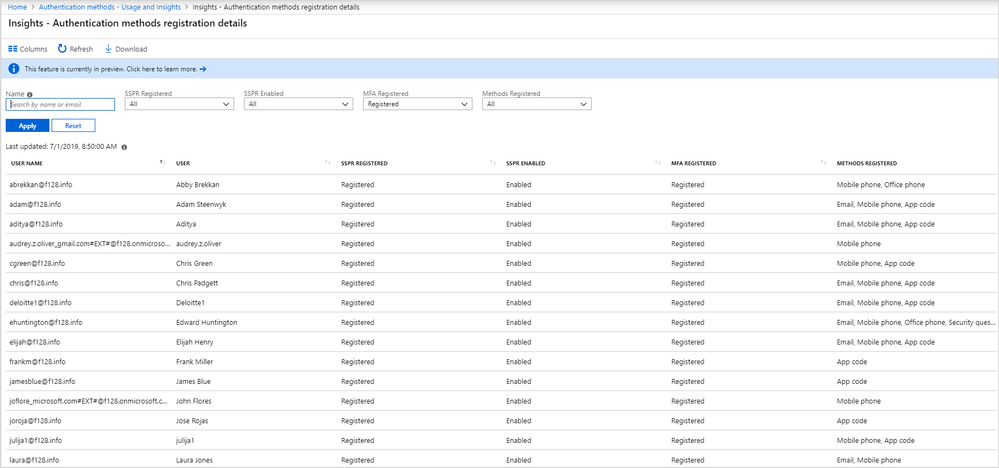Focus the Search by name or email field
The height and width of the screenshot is (468, 999).
click(60, 104)
